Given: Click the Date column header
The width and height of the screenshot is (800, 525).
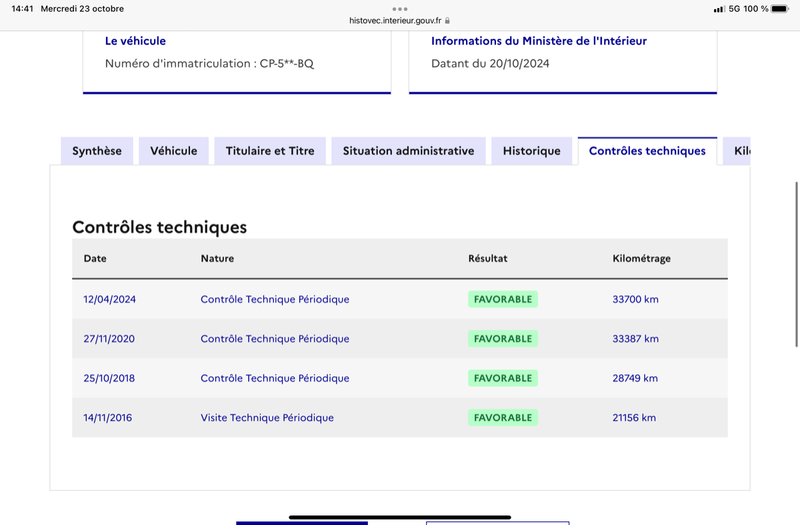Looking at the screenshot, I should point(95,259).
